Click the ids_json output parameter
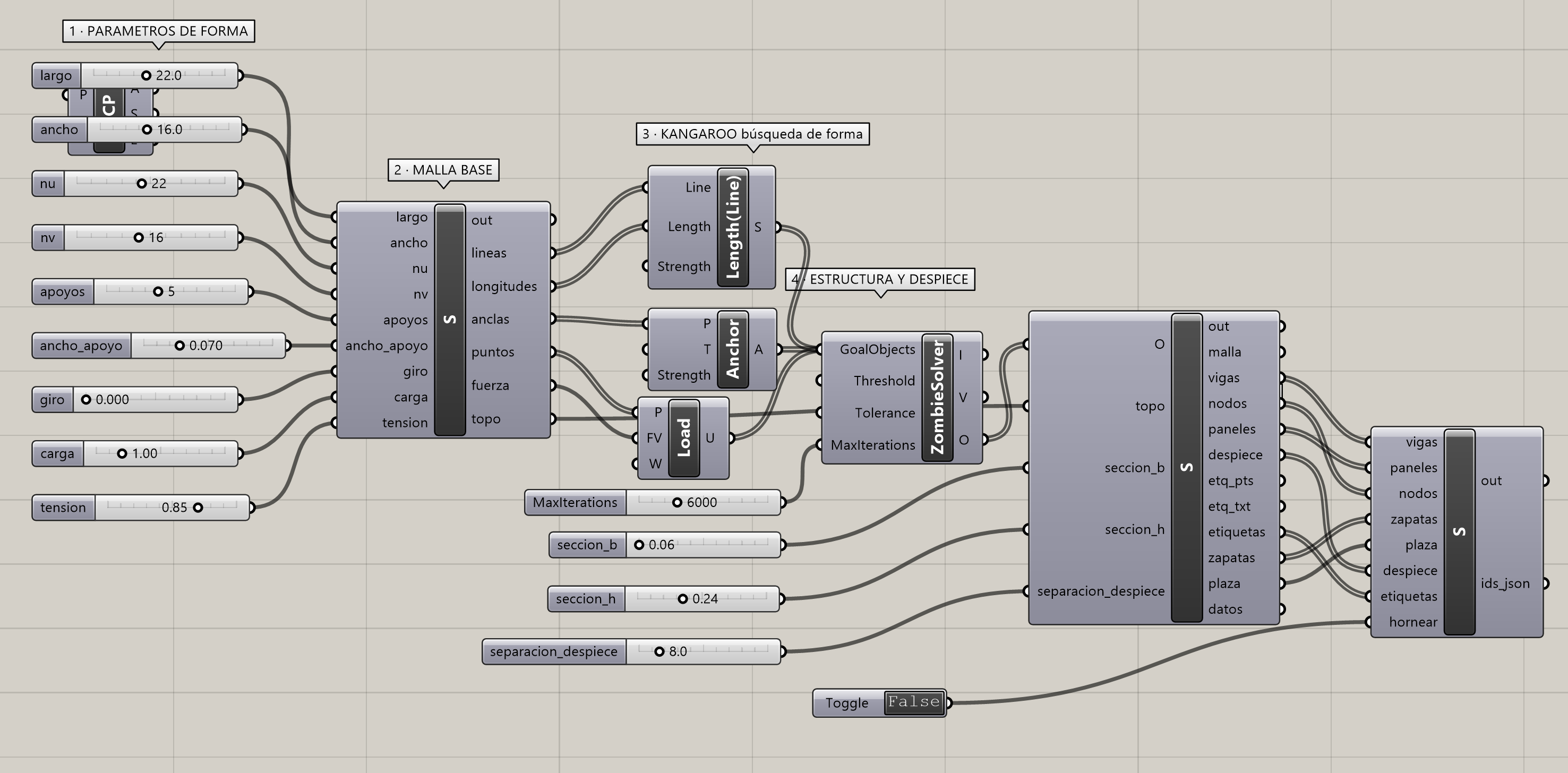 pos(1505,583)
